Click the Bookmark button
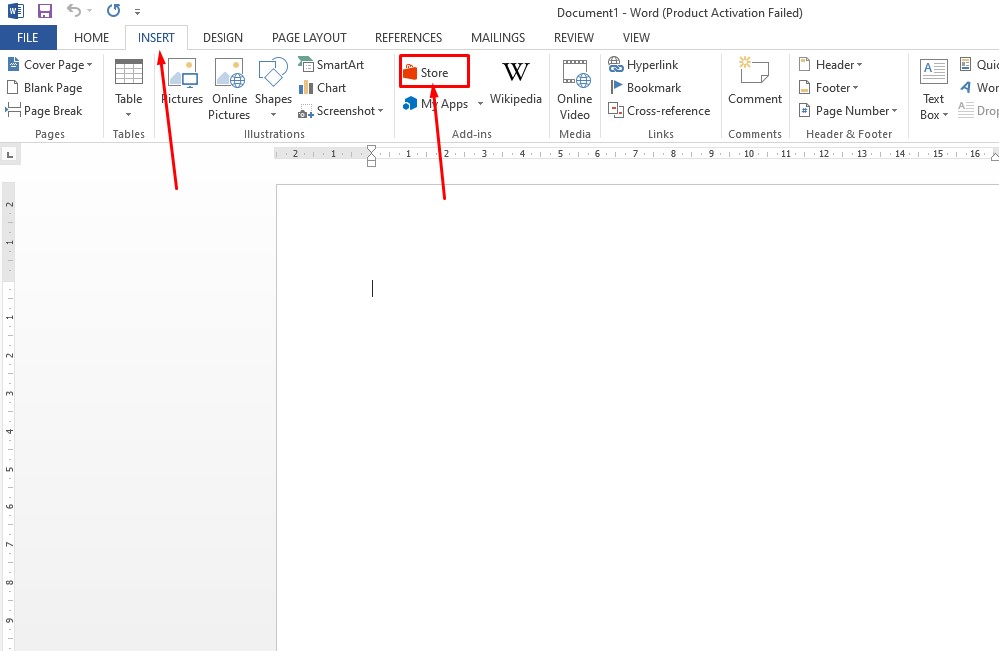The height and width of the screenshot is (651, 999). pyautogui.click(x=644, y=88)
